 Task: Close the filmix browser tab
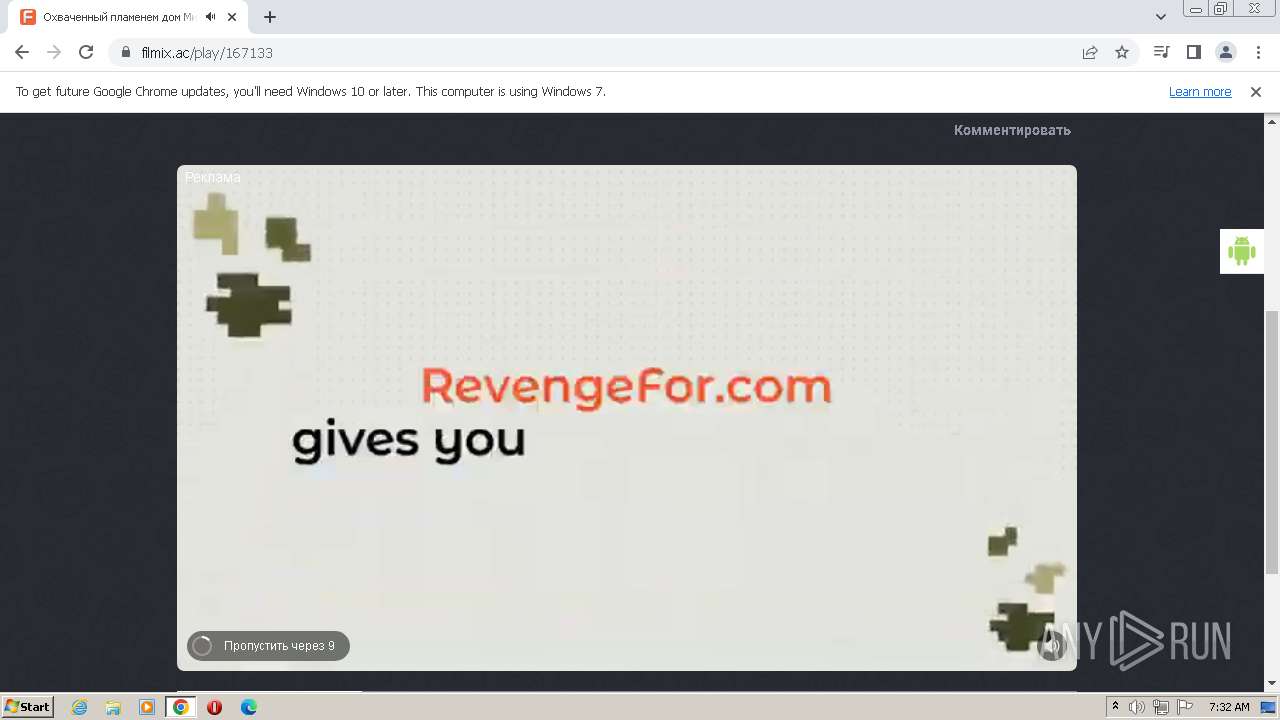(234, 17)
